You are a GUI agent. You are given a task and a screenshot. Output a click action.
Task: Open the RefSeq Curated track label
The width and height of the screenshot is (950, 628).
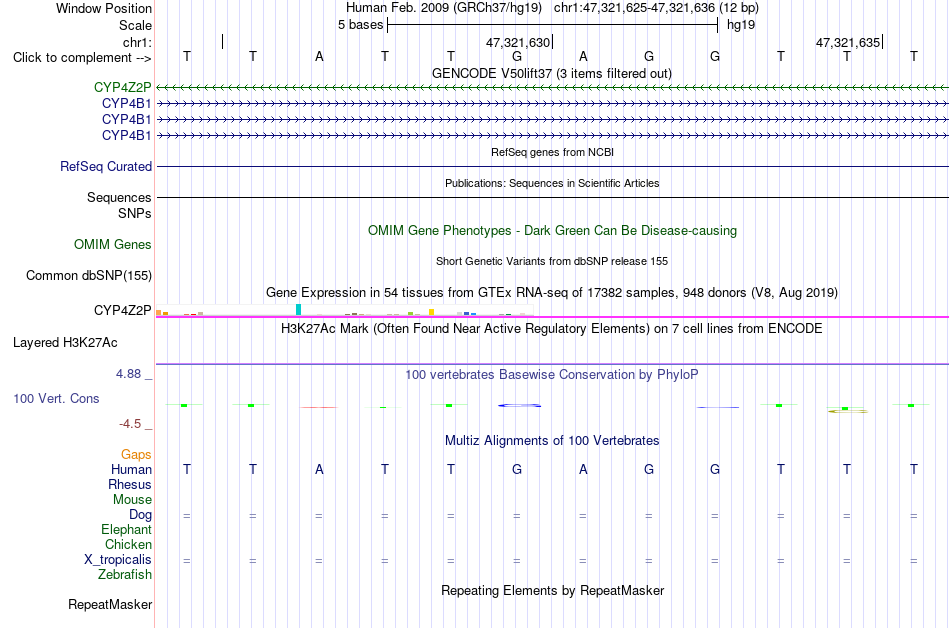(x=106, y=167)
